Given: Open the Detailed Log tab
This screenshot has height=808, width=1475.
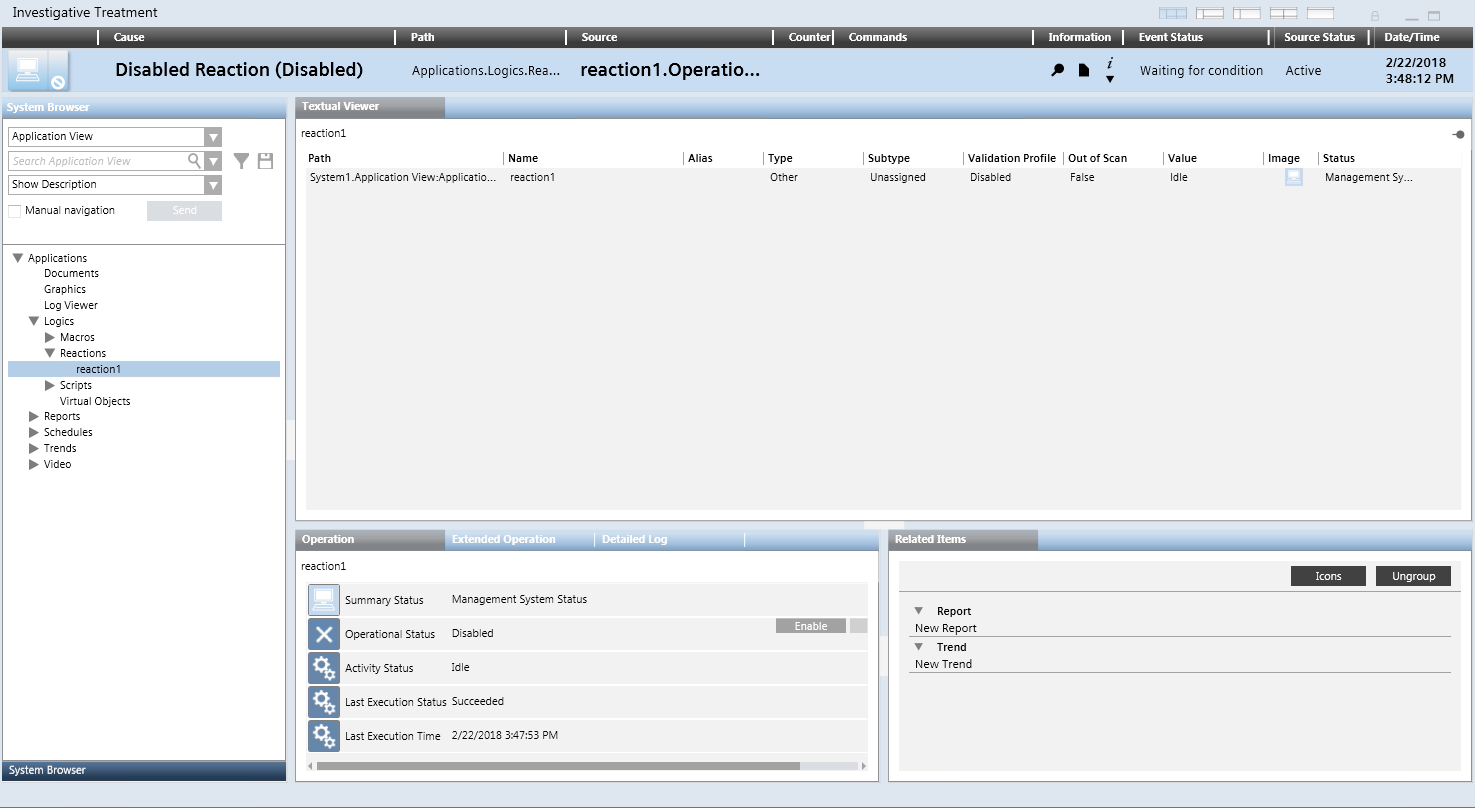Looking at the screenshot, I should (x=634, y=540).
